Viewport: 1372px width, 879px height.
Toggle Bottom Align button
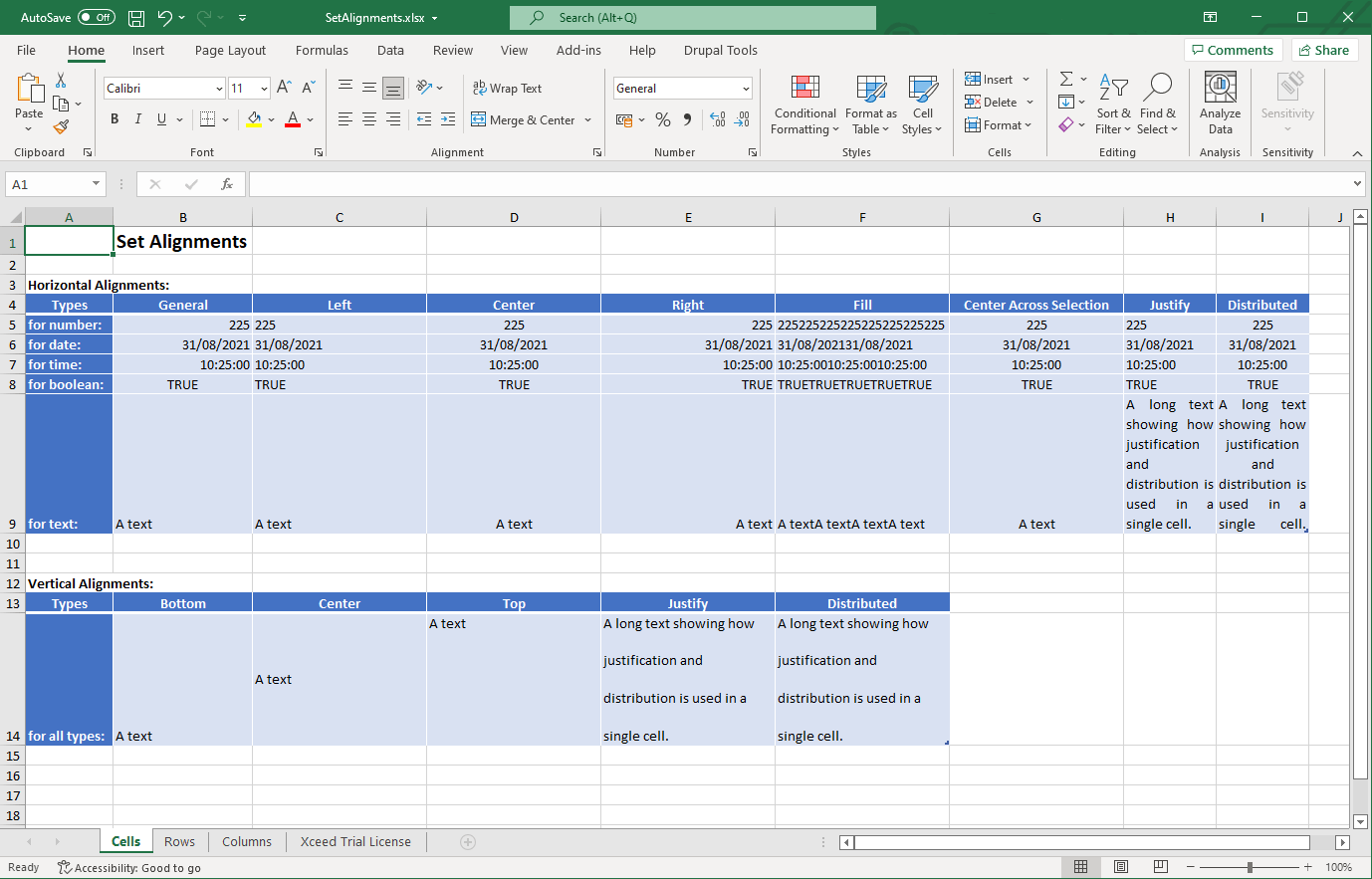[x=393, y=88]
